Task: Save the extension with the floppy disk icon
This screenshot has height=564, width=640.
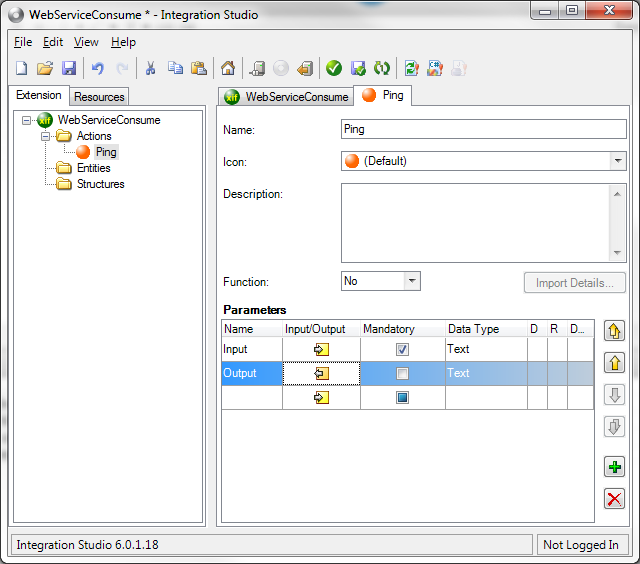Action: coord(69,68)
